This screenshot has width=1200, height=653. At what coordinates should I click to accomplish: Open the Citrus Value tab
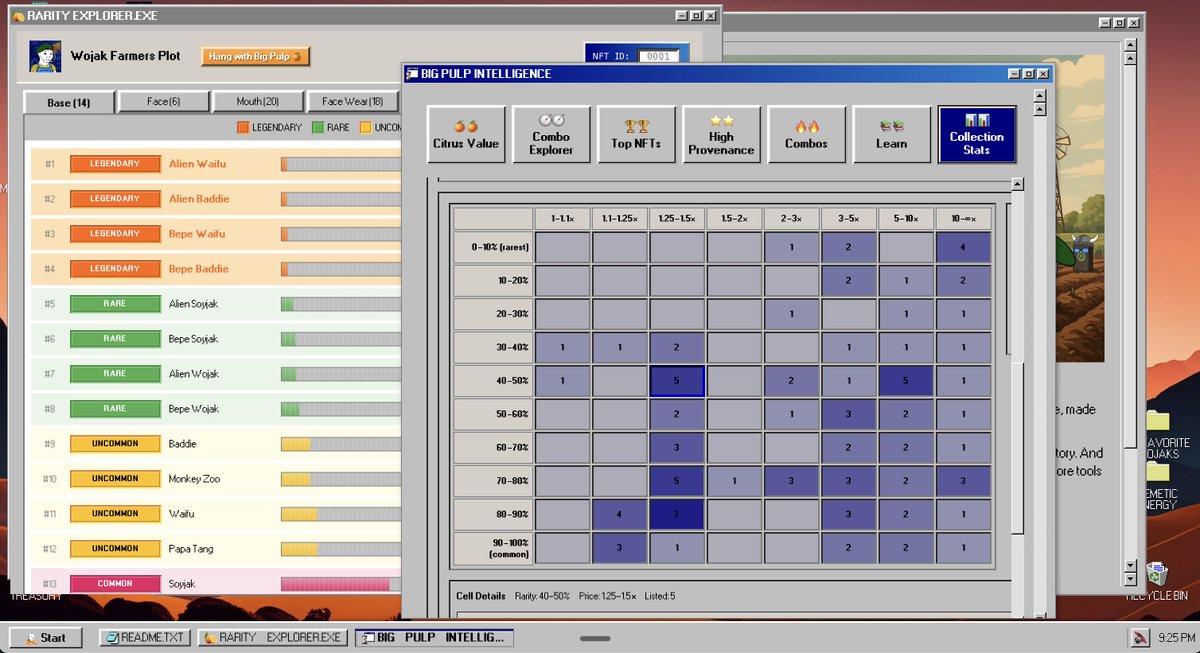(466, 134)
